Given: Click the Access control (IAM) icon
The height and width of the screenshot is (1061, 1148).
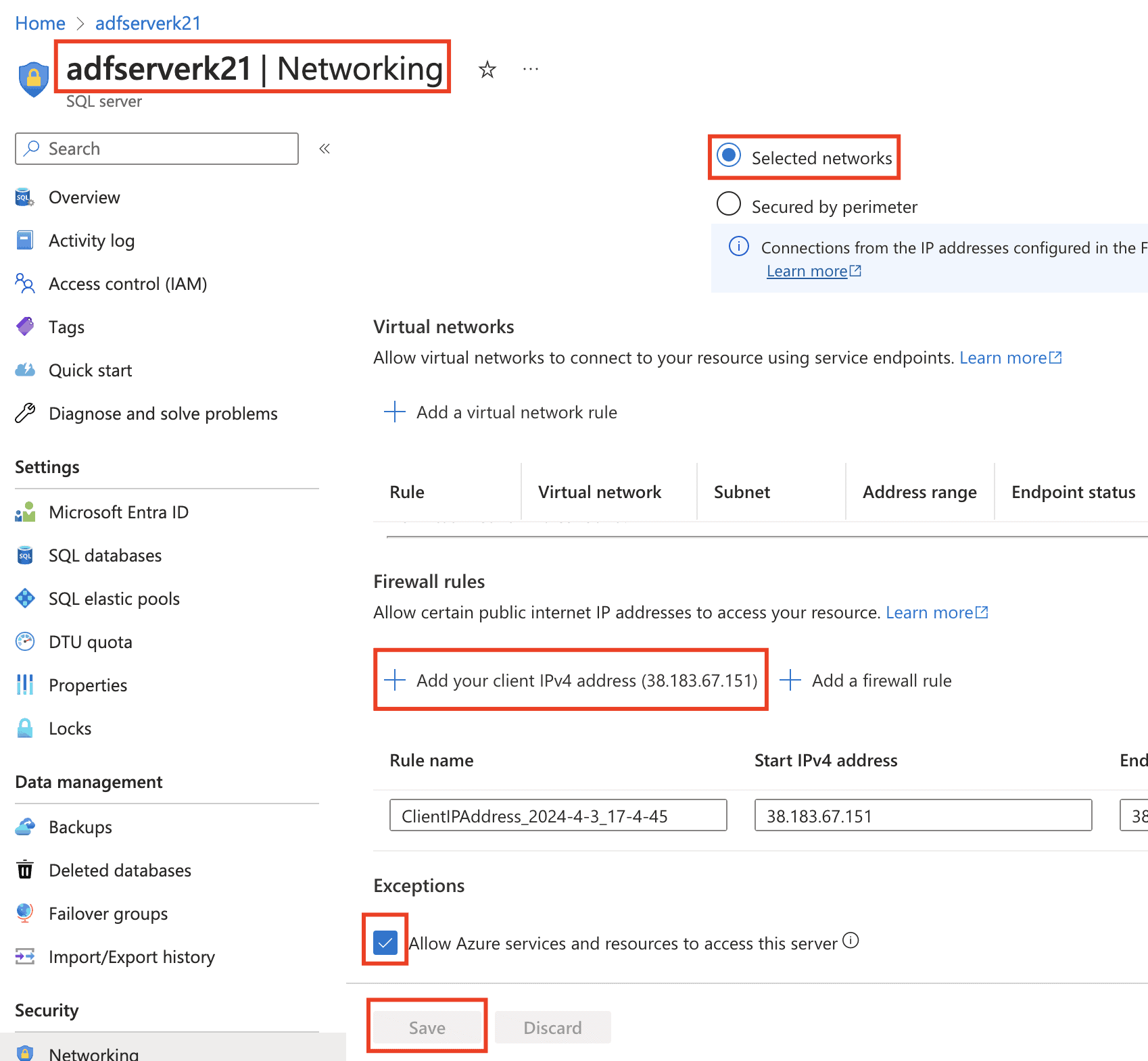Looking at the screenshot, I should click(x=25, y=284).
